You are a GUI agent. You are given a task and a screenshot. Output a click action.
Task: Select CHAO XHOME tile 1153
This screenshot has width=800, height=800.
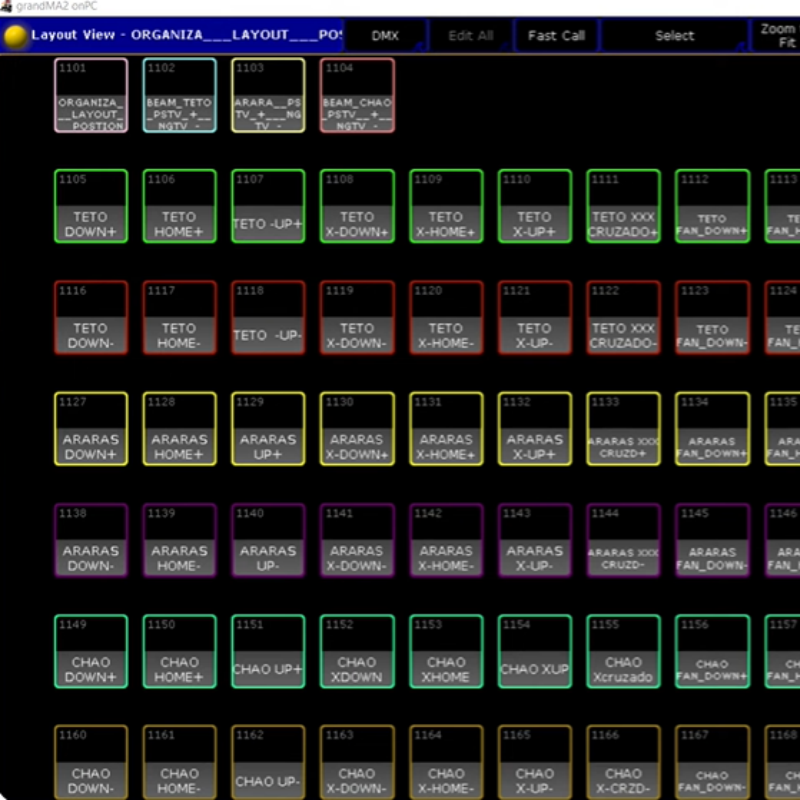446,651
